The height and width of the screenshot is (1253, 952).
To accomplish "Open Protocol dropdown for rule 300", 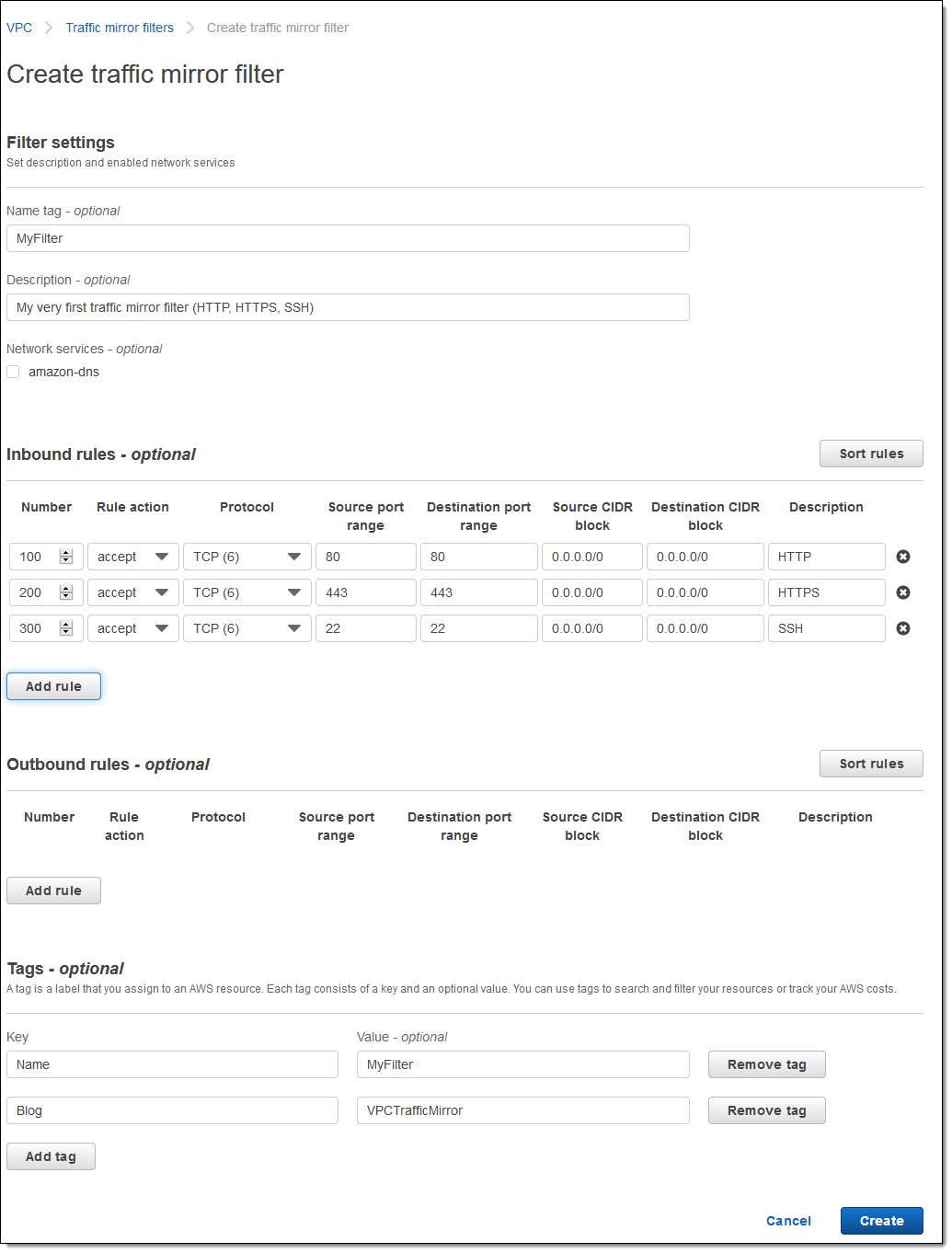I will (247, 628).
